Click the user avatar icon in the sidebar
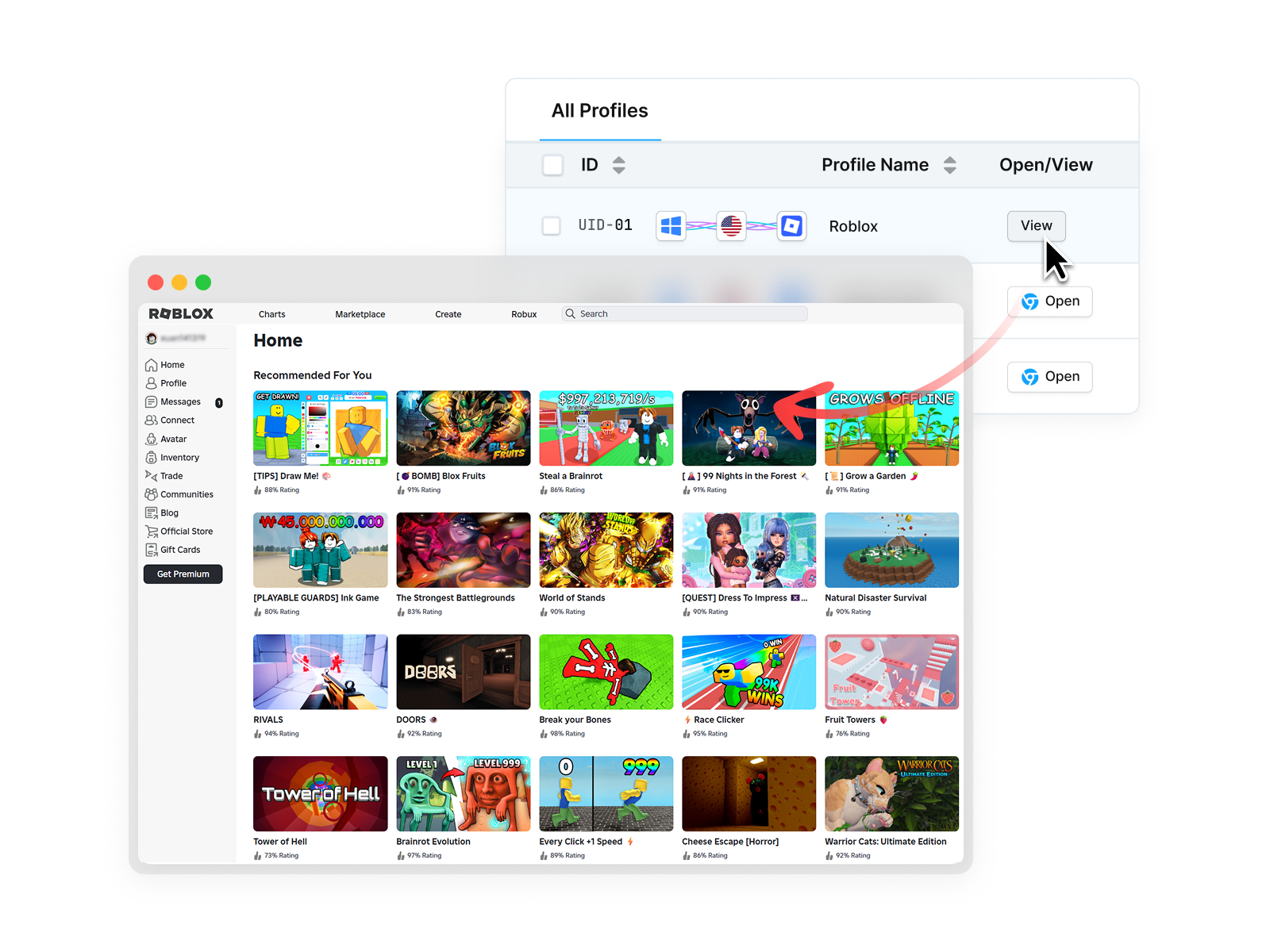 click(151, 338)
